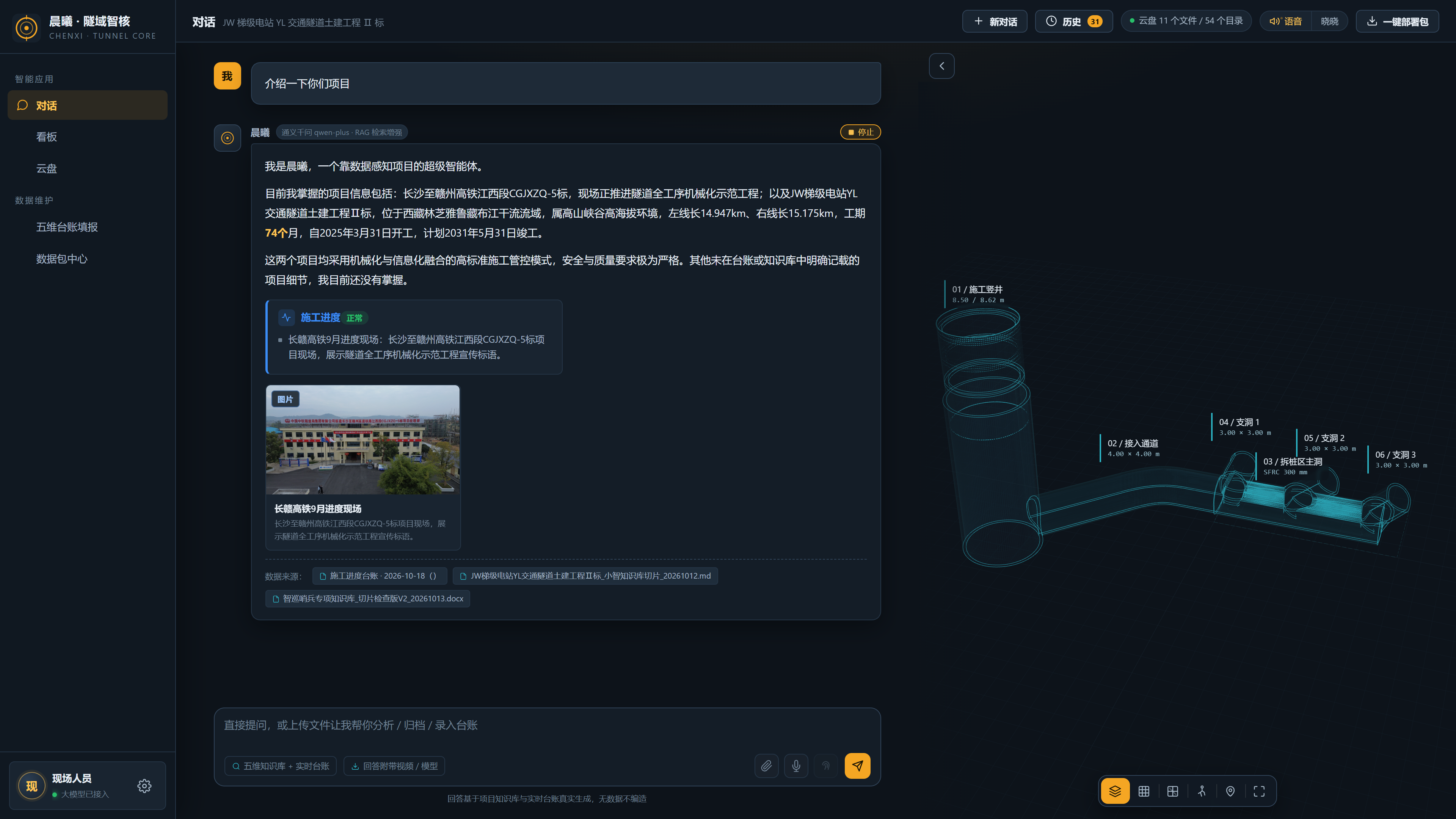Collapse the 3D panel with the chevron
This screenshot has height=819, width=1456.
coord(941,66)
